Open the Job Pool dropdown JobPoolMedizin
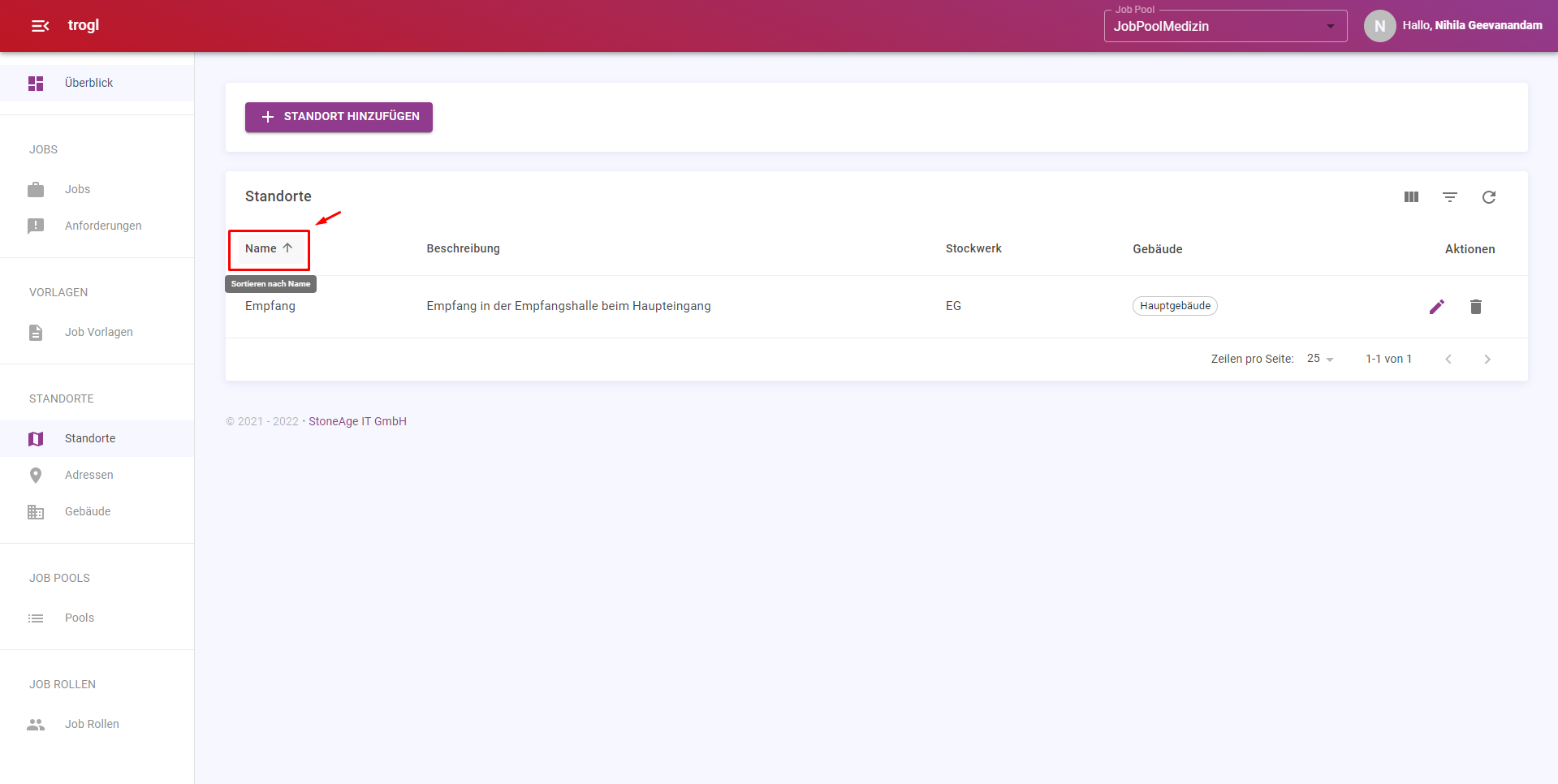The width and height of the screenshot is (1558, 784). tap(1225, 26)
